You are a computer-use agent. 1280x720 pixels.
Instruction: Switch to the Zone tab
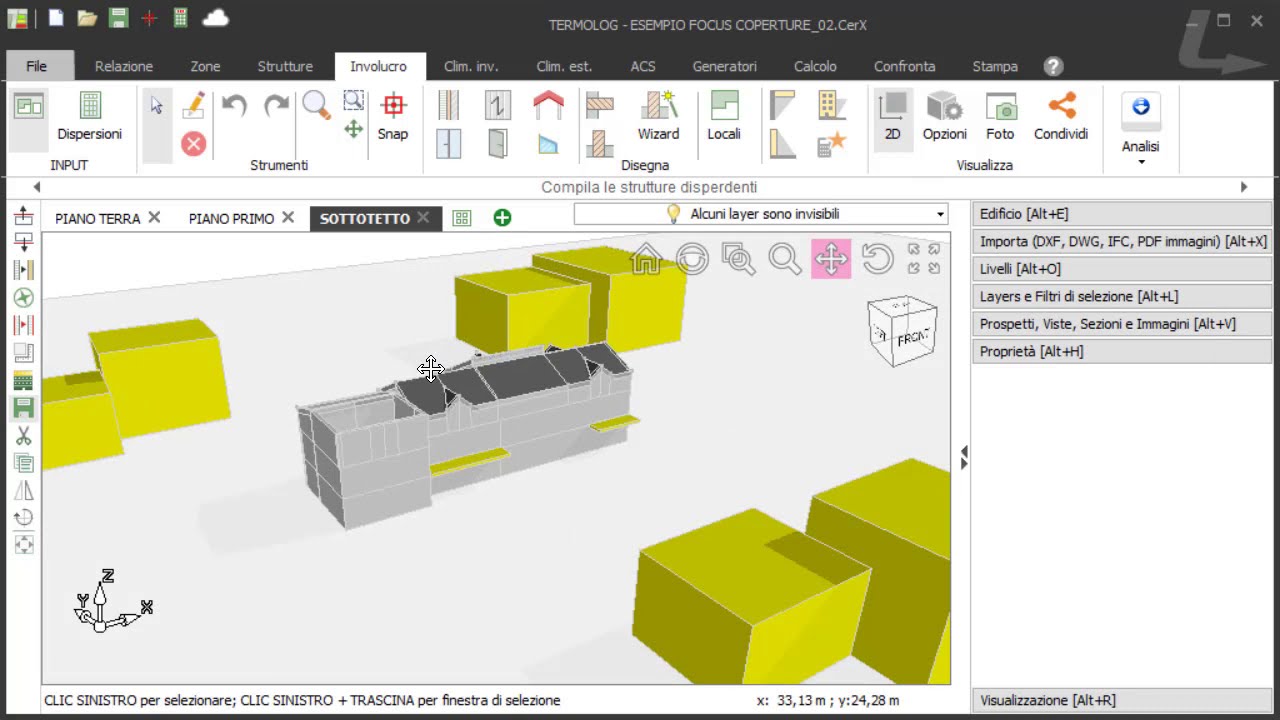coord(205,66)
